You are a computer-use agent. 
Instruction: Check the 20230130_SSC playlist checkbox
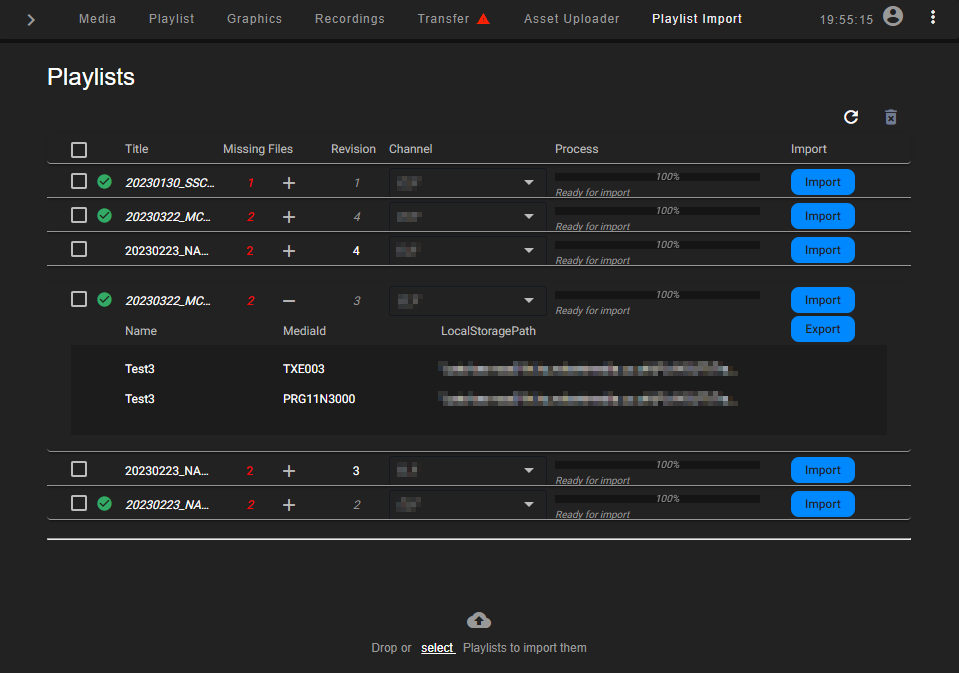click(x=79, y=182)
